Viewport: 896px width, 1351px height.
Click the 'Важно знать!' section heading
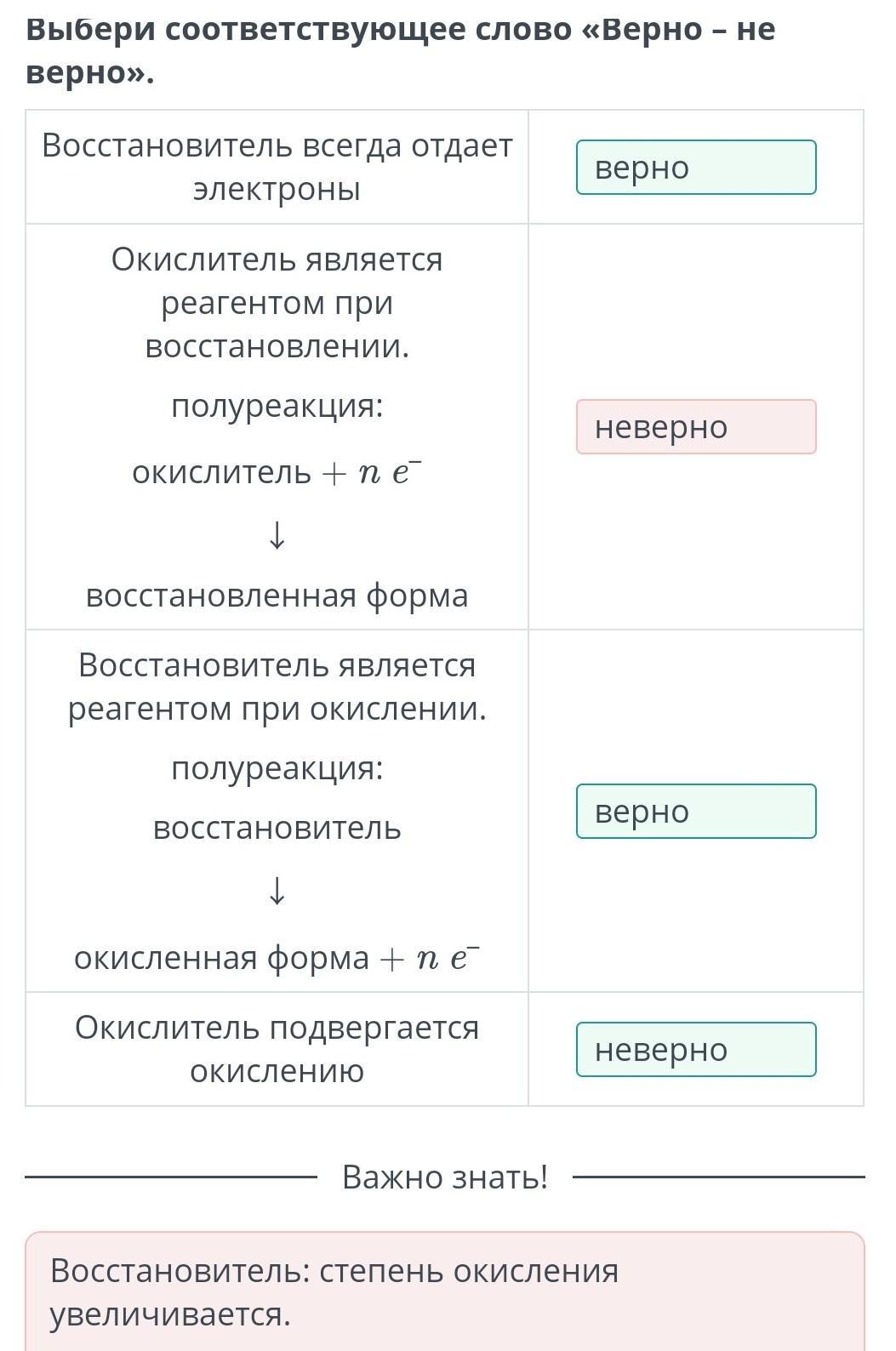click(x=445, y=1177)
